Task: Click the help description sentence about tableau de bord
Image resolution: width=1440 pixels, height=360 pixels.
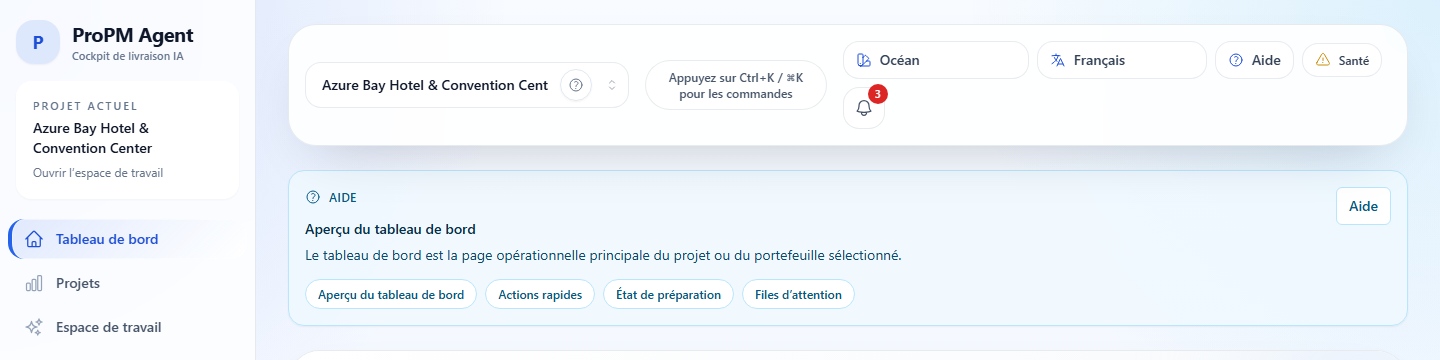Action: (x=603, y=255)
